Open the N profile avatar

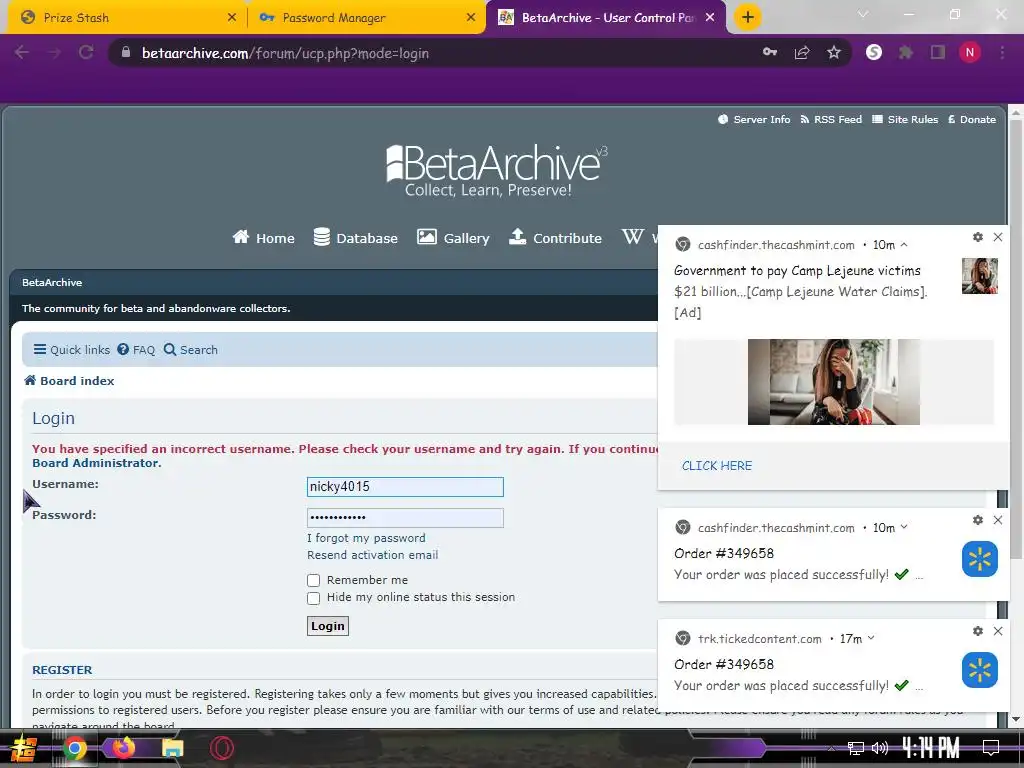970,52
